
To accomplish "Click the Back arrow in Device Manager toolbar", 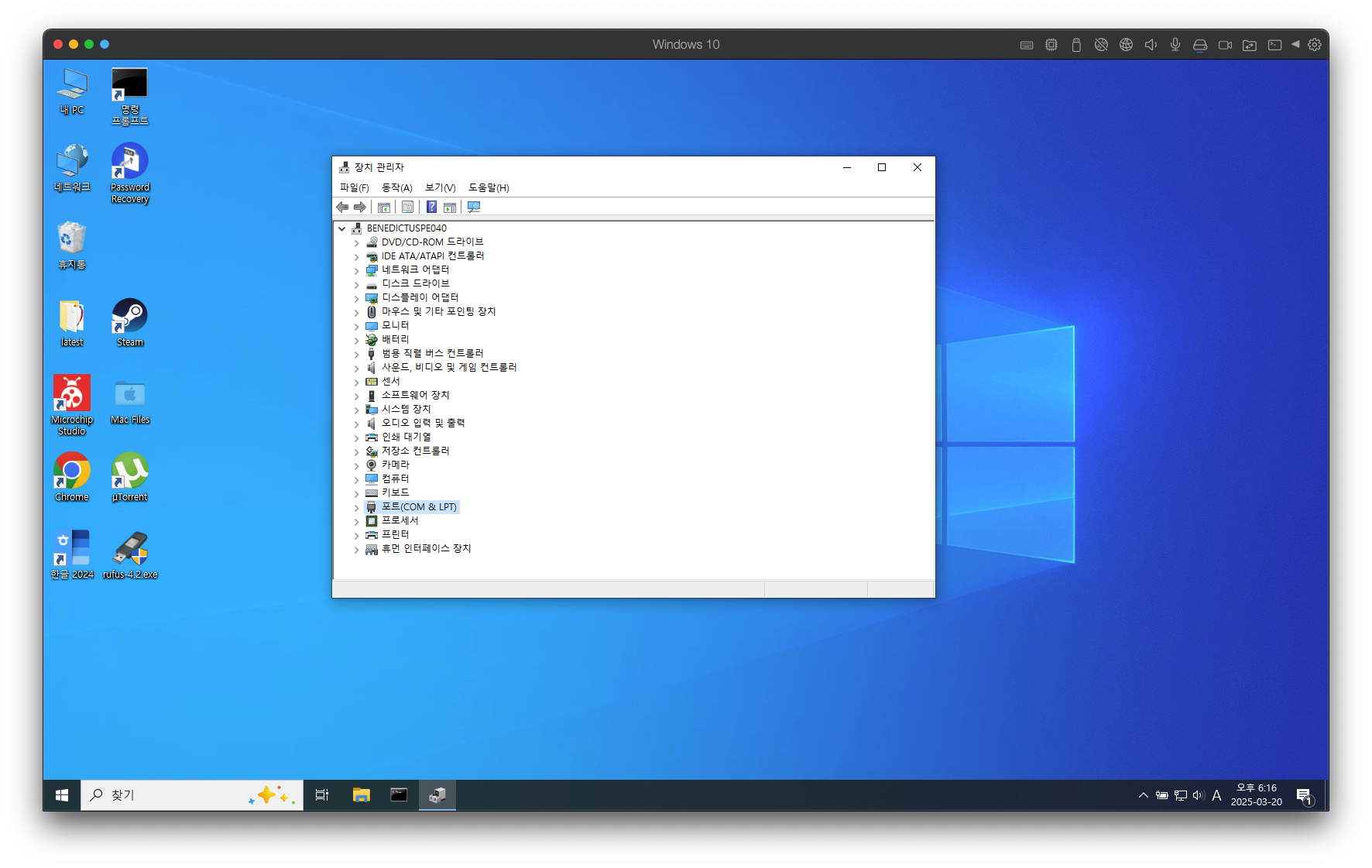I will (342, 207).
